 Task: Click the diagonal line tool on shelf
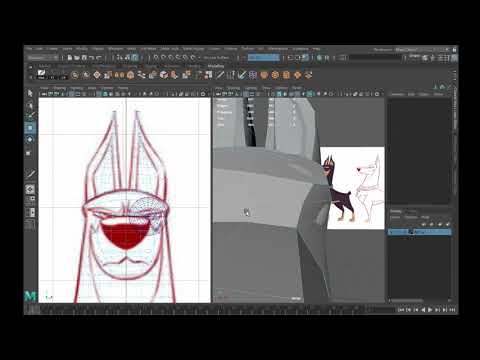click(x=220, y=75)
